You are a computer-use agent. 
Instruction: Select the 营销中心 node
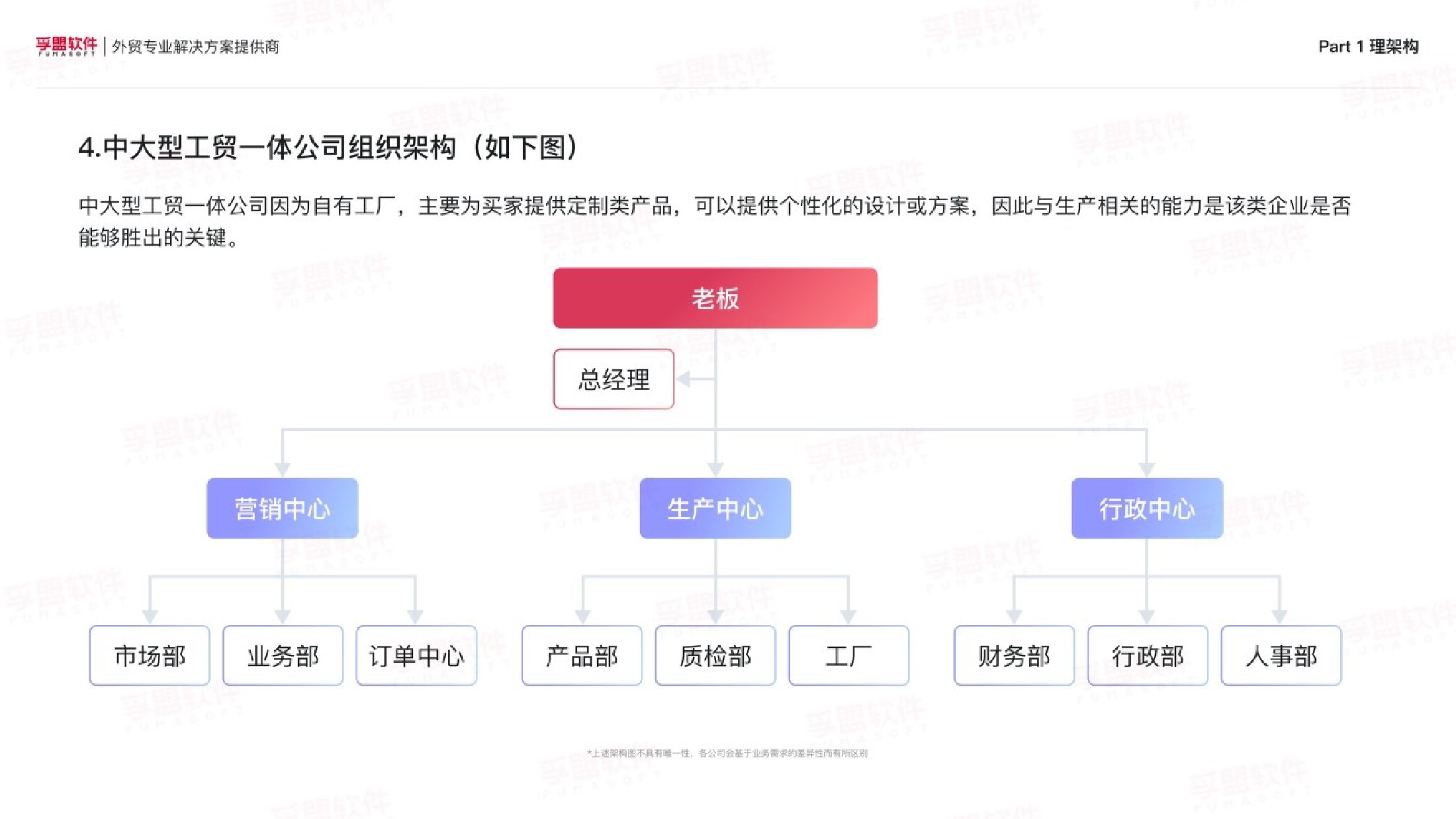click(283, 508)
